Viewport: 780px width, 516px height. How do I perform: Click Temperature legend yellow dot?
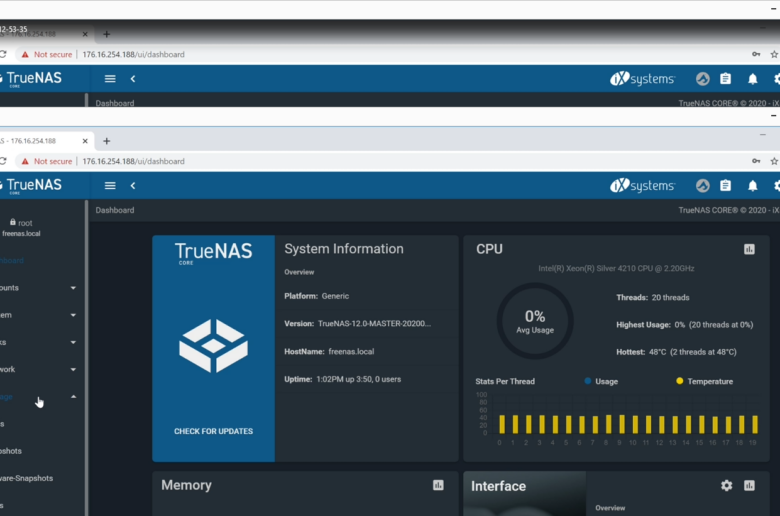click(x=680, y=381)
